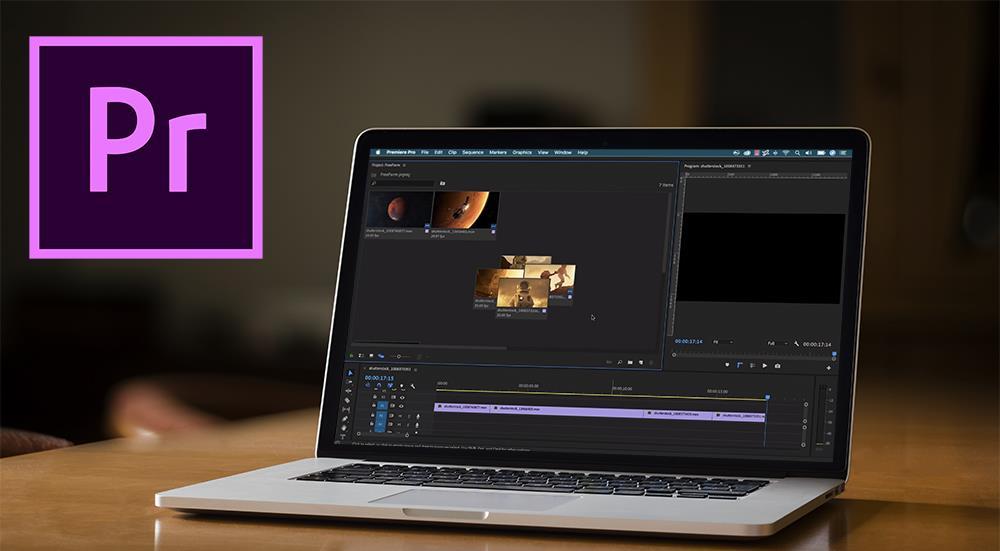Viewport: 1000px width, 551px height.
Task: Open the Full playback resolution dropdown
Action: click(x=778, y=342)
